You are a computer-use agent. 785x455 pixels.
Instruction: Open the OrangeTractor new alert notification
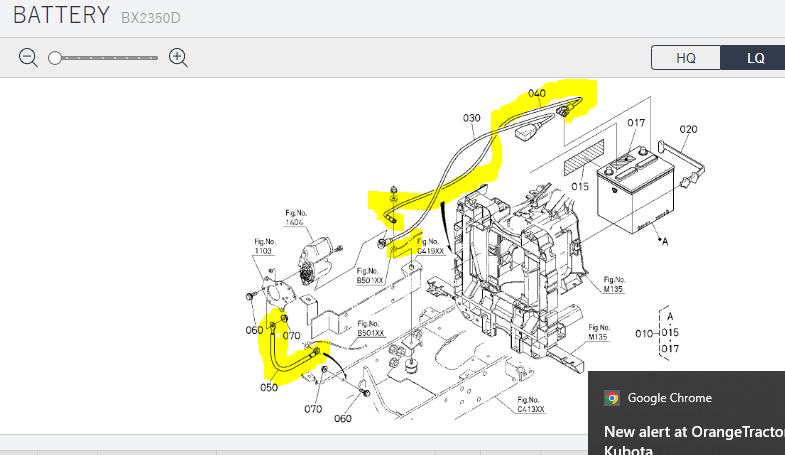(694, 439)
